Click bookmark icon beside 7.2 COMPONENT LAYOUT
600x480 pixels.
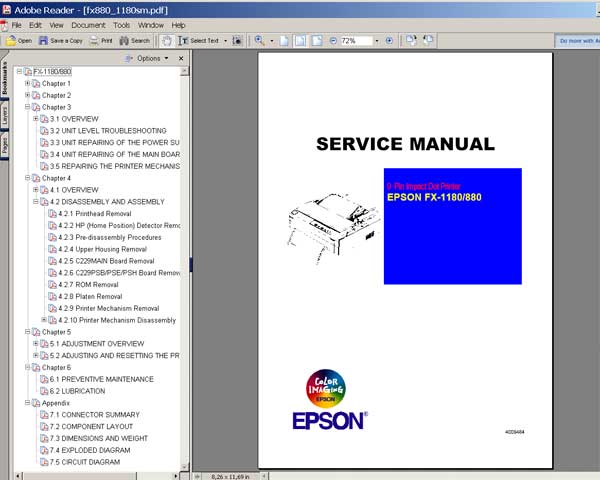point(44,427)
